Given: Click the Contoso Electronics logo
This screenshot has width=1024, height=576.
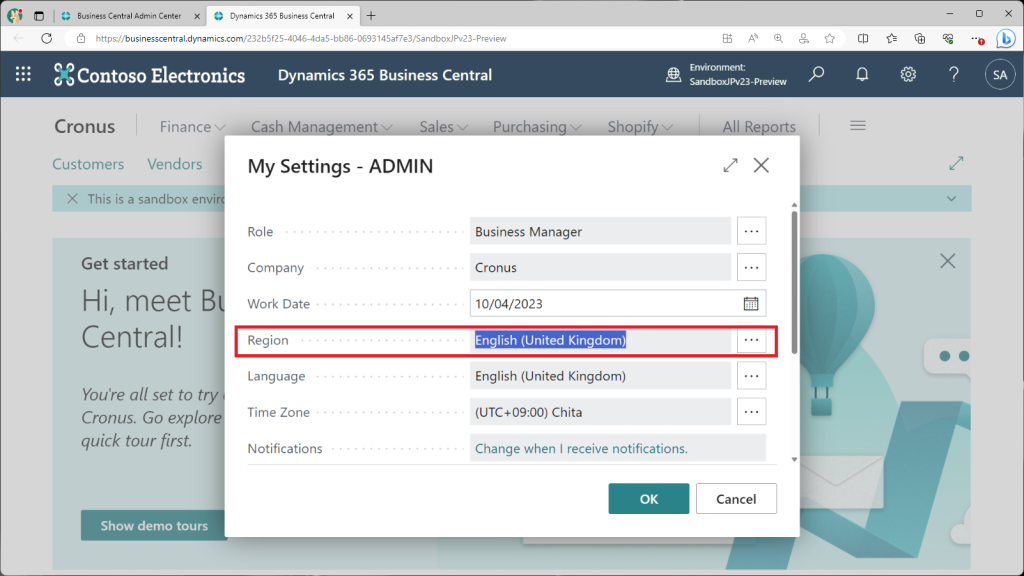Looking at the screenshot, I should 149,75.
